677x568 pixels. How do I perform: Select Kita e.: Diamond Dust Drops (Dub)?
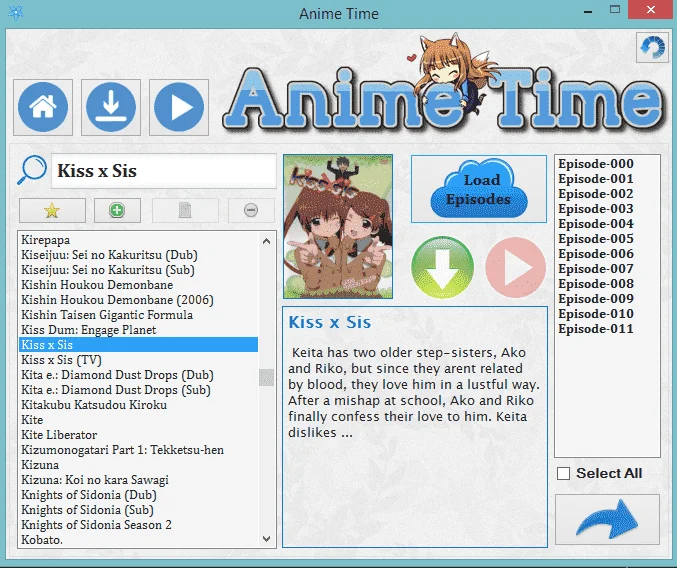tap(138, 375)
